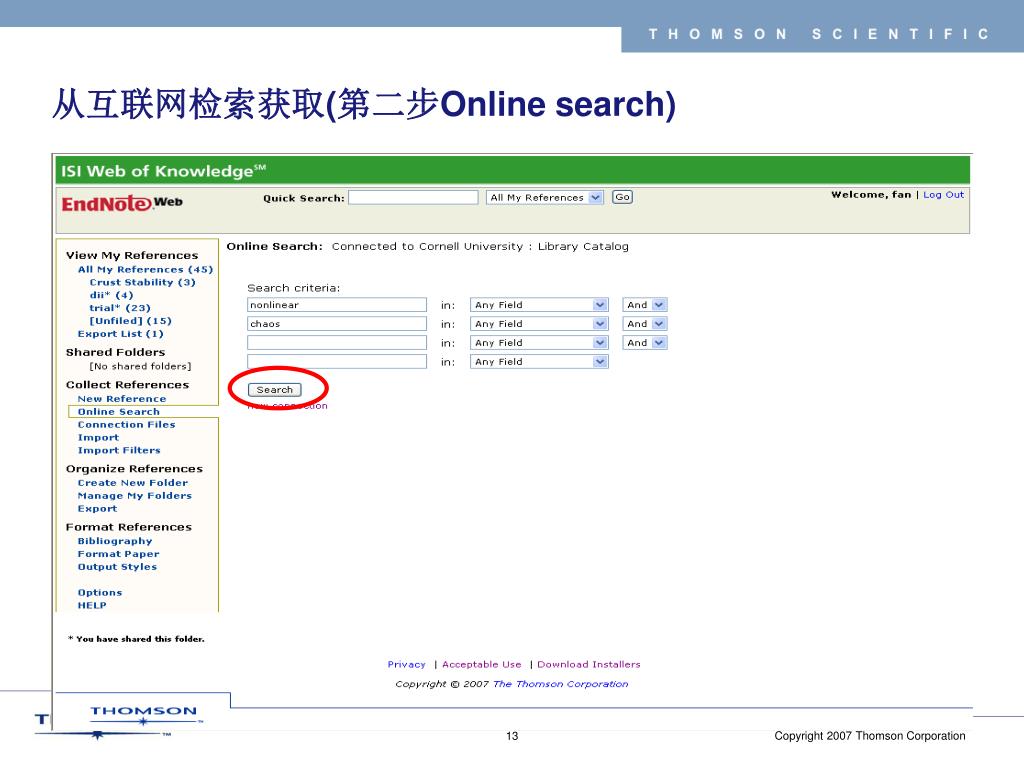
Task: Open Any Field dropdown for chaos row
Action: [539, 324]
